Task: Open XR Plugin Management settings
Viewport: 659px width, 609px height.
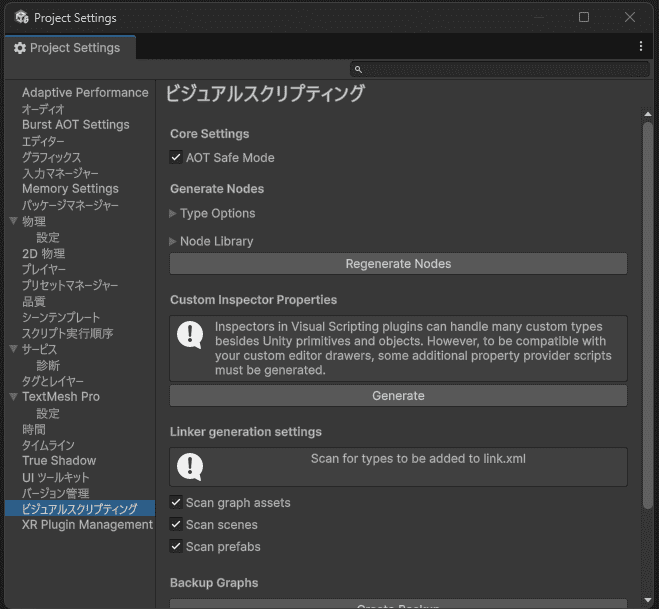Action: point(87,525)
